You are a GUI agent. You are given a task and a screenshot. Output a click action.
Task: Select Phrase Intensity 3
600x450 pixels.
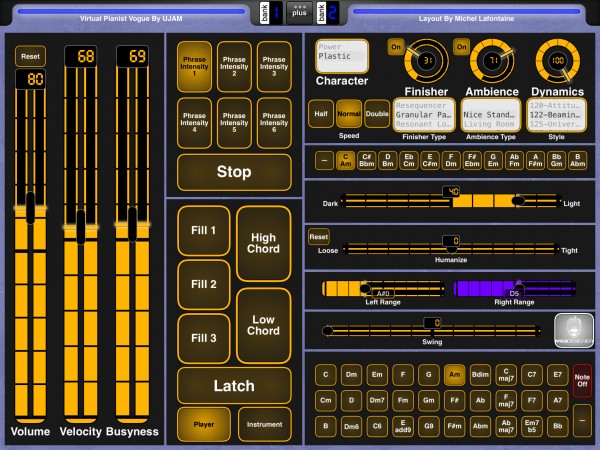pyautogui.click(x=274, y=66)
